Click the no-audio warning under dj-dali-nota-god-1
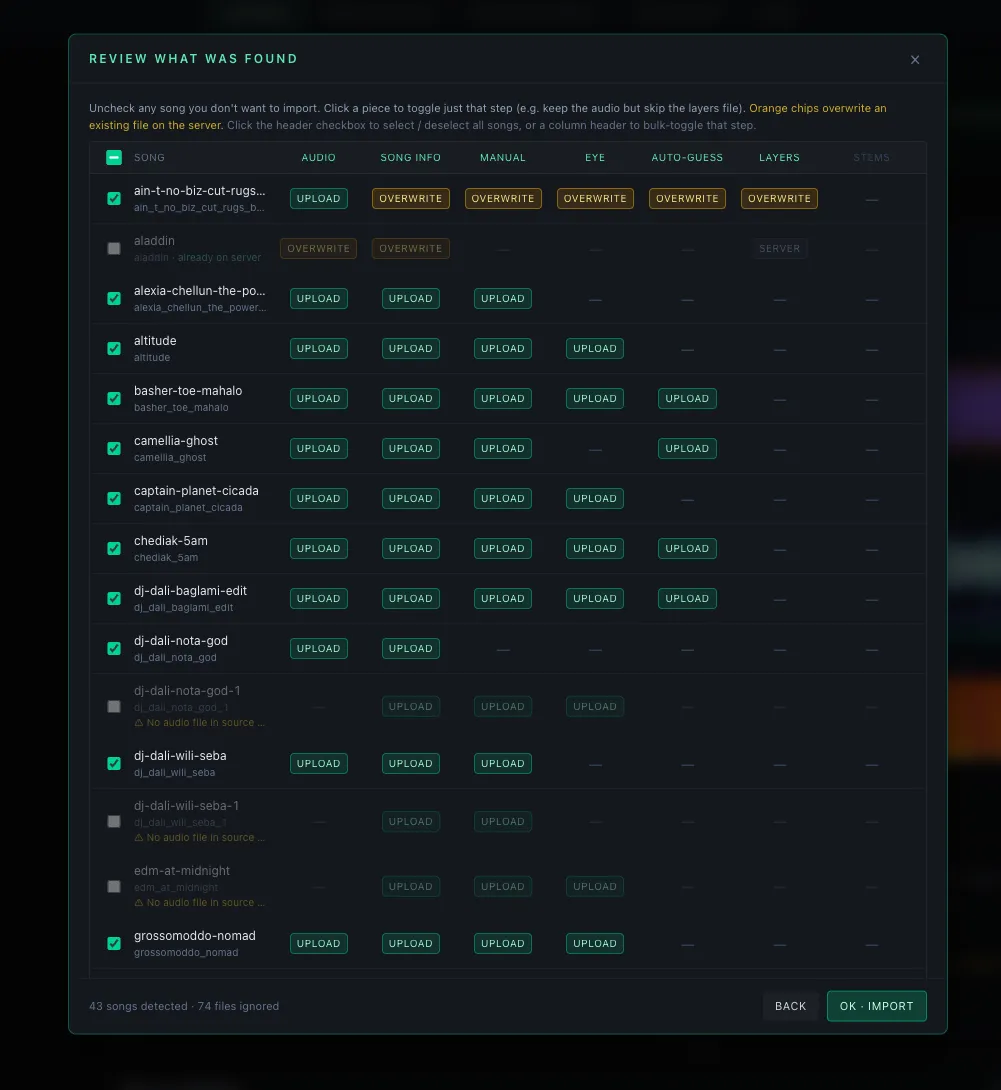The width and height of the screenshot is (1001, 1090). (x=200, y=723)
